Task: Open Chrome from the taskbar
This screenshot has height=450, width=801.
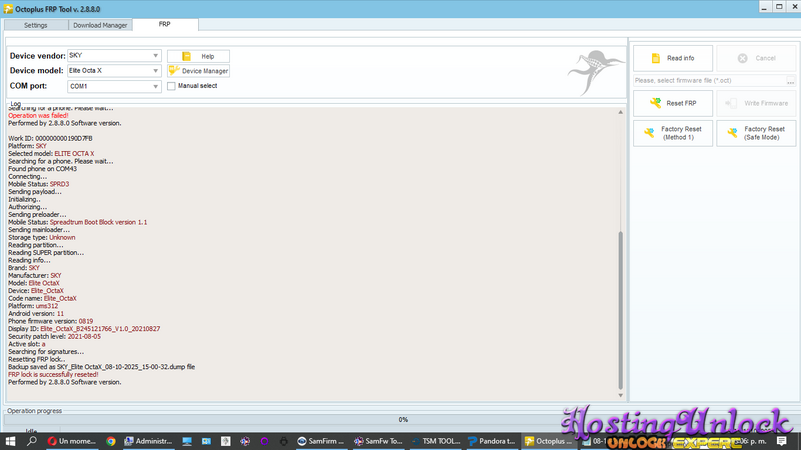Action: coord(111,441)
